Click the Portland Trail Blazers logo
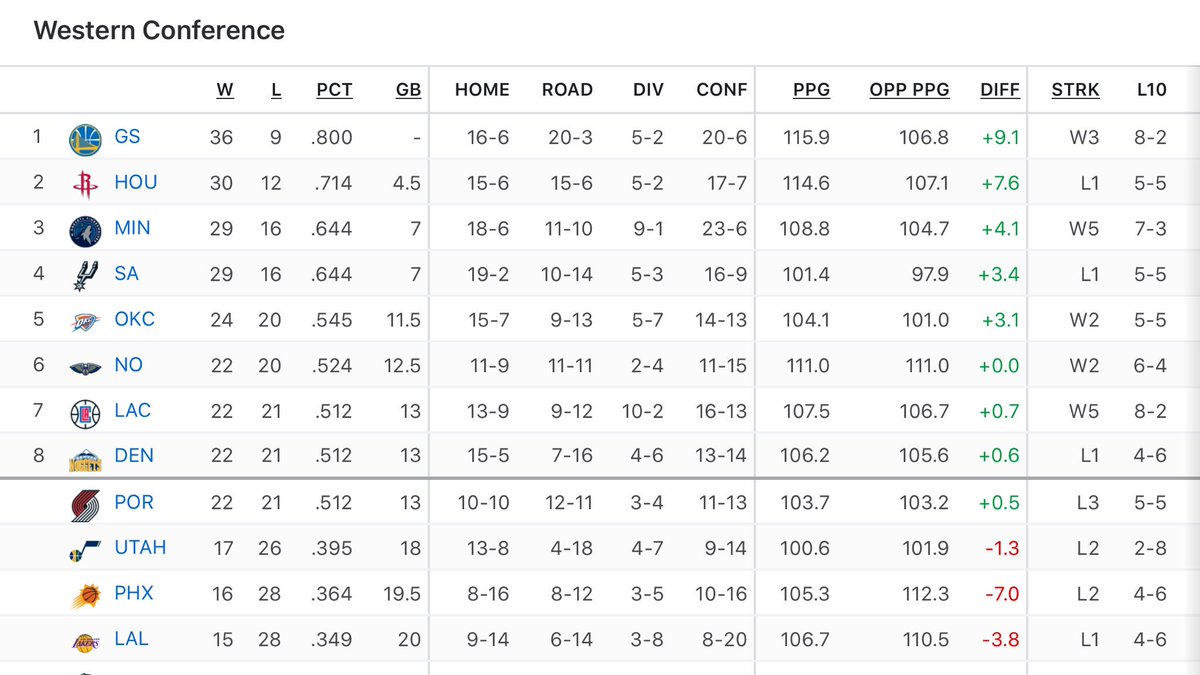1200x675 pixels. click(85, 503)
